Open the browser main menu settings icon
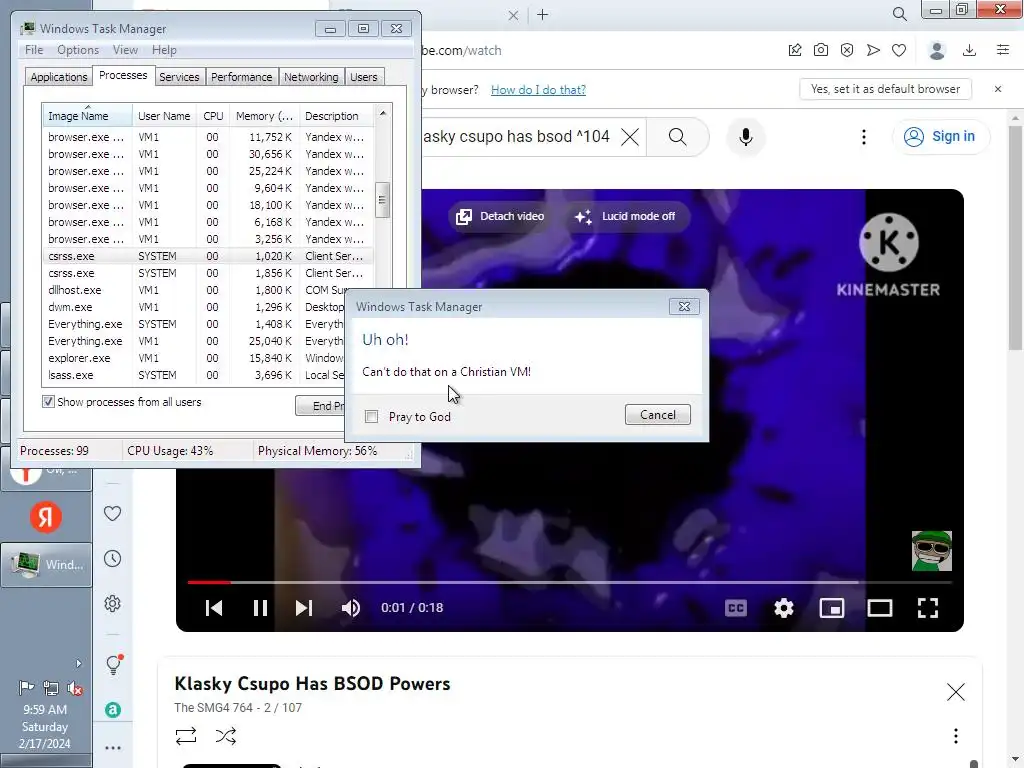Viewport: 1024px width, 768px height. coord(1003,50)
